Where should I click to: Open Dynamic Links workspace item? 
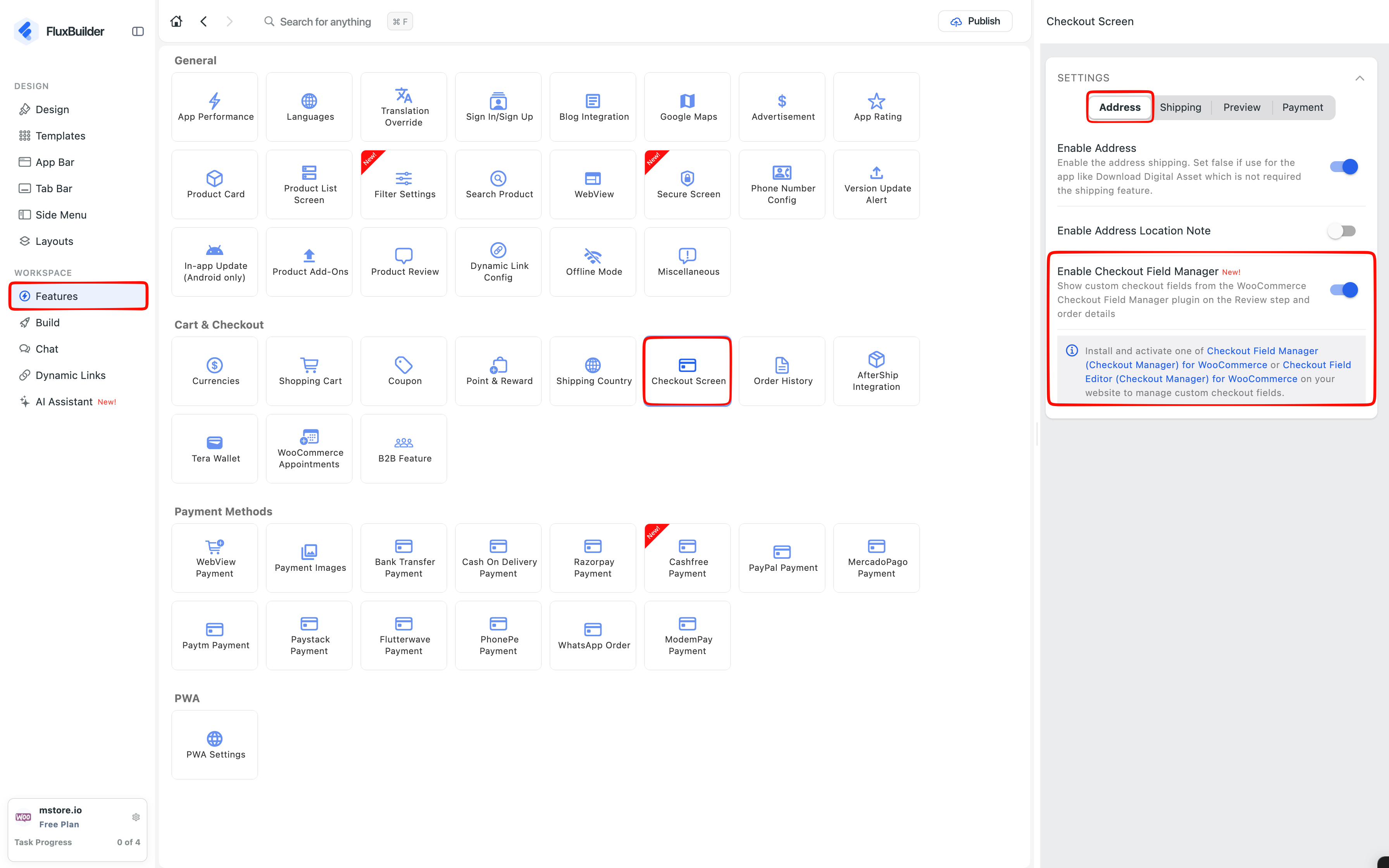[78, 375]
